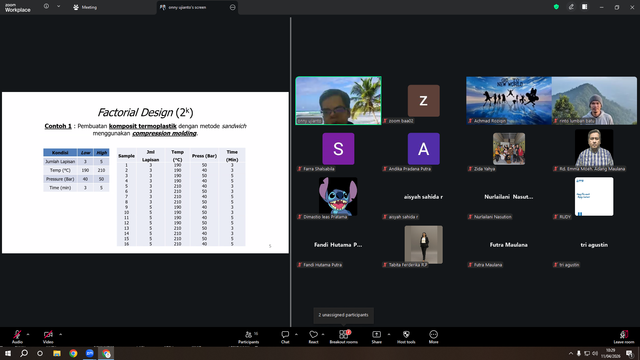Click the system tray microphone icon

579,353
